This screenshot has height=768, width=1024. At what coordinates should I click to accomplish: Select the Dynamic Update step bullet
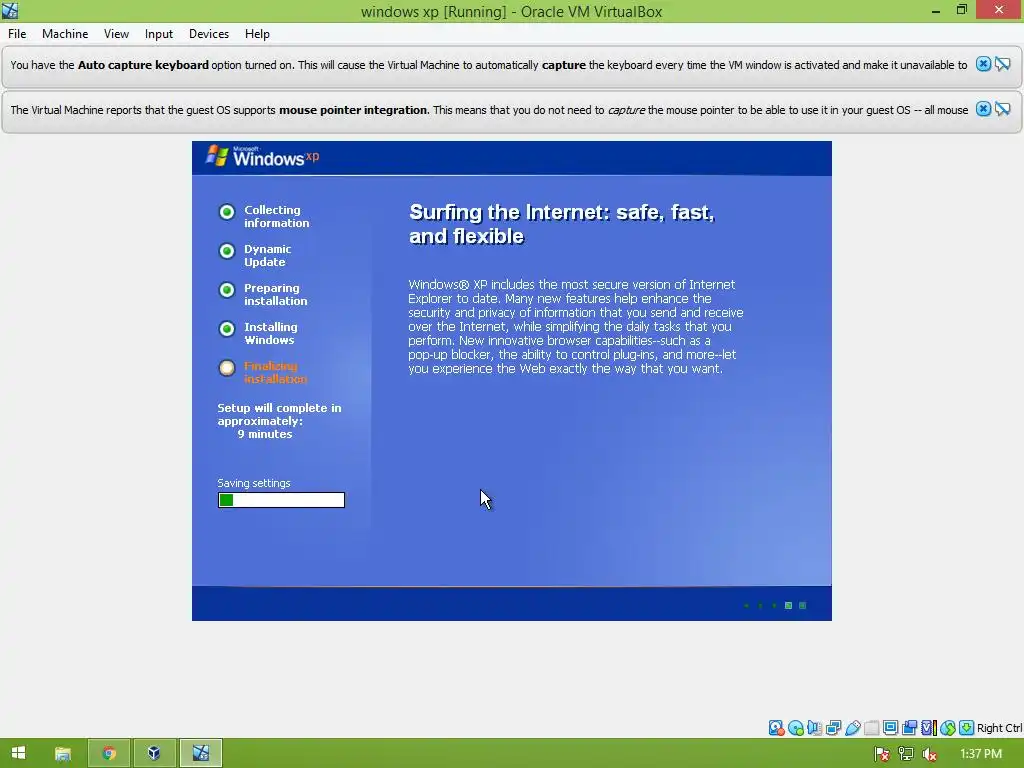pos(227,251)
